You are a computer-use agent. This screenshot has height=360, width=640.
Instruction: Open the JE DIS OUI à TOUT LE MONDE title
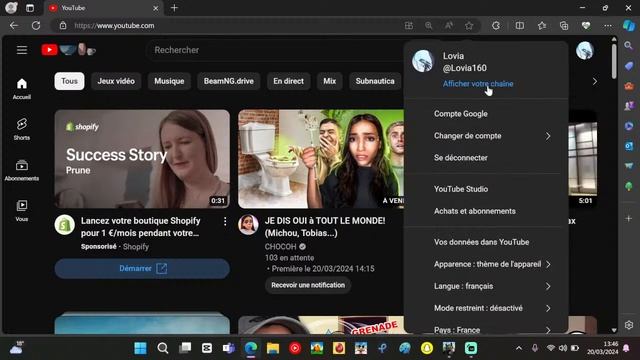point(325,227)
